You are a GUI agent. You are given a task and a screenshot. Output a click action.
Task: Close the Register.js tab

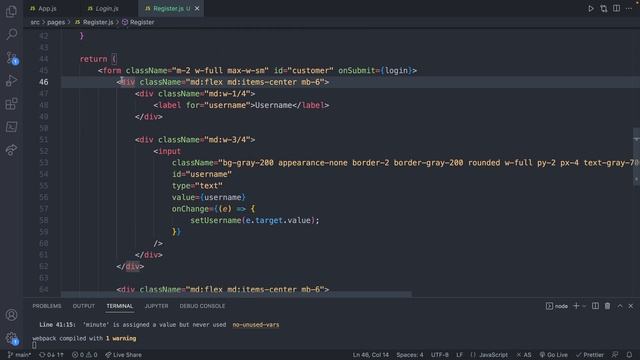[x=197, y=8]
